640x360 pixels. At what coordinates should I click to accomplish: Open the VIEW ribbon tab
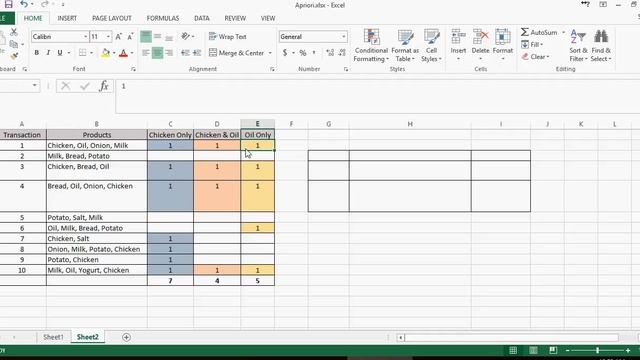[268, 18]
